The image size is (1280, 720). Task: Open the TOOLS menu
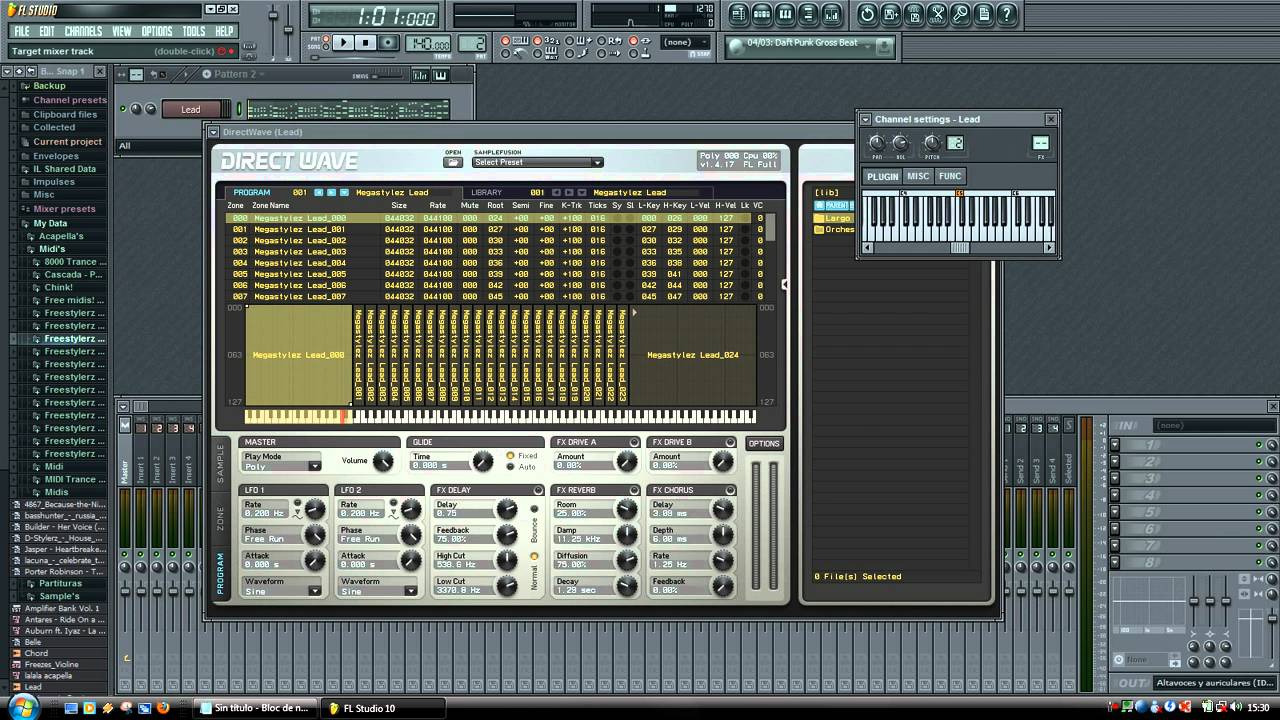click(x=194, y=31)
